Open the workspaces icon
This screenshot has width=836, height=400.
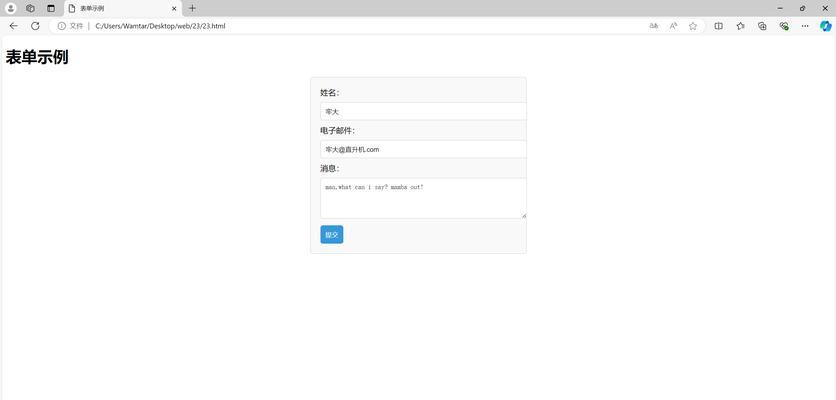click(x=30, y=8)
